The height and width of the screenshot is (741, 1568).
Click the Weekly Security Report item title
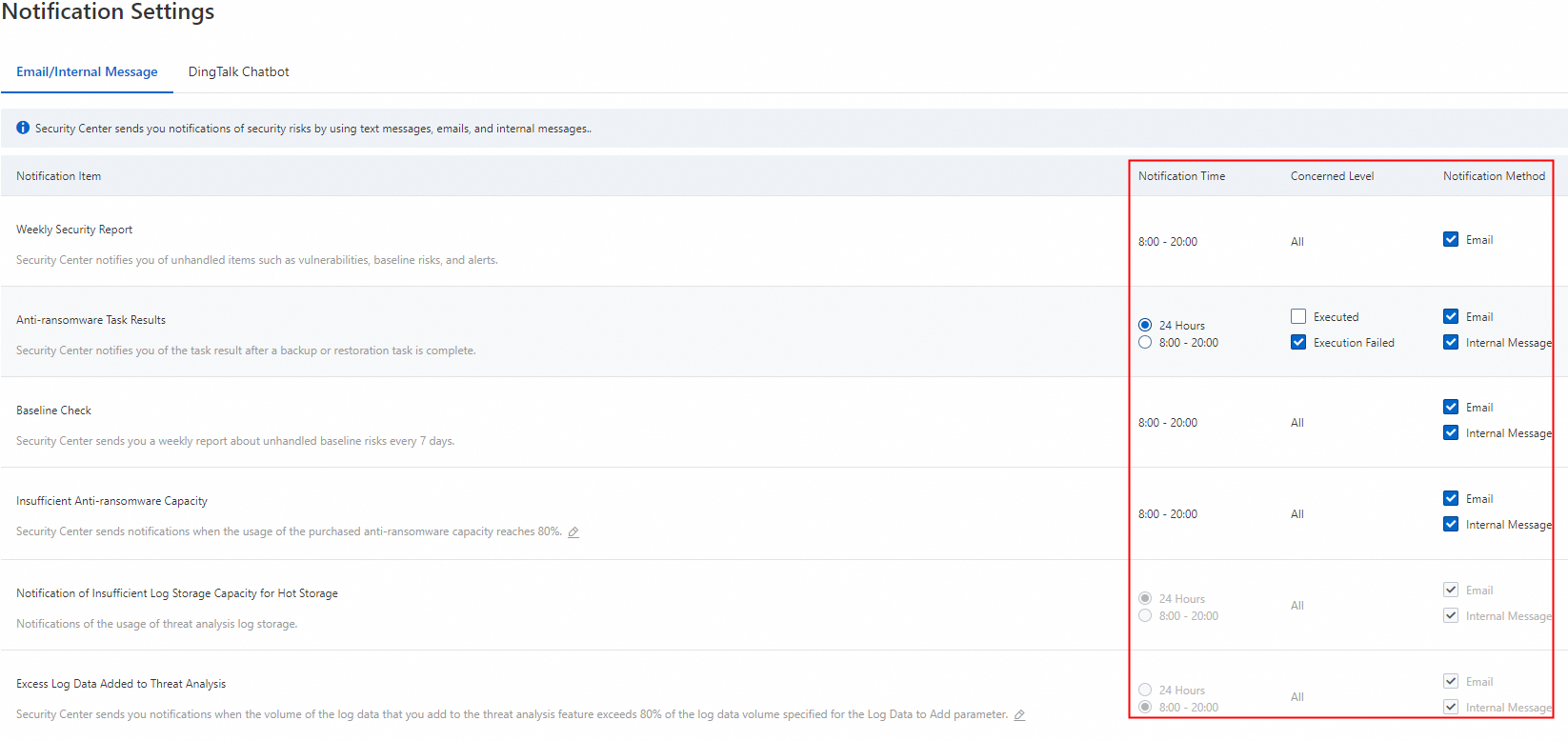74,230
